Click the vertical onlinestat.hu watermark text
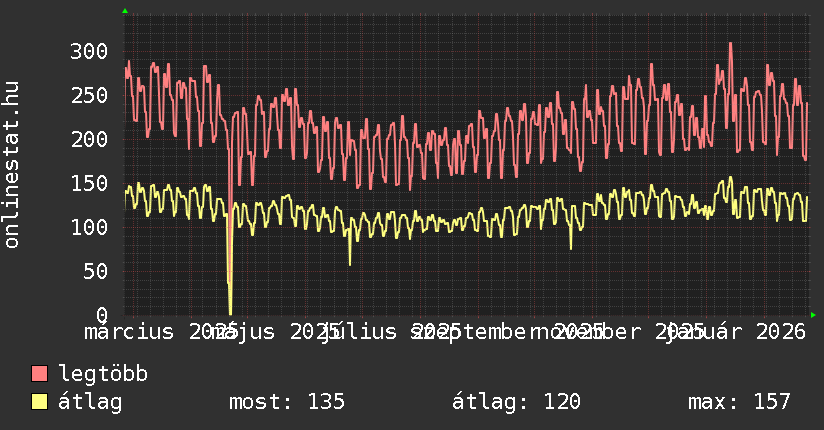Image resolution: width=824 pixels, height=430 pixels. [x=12, y=165]
